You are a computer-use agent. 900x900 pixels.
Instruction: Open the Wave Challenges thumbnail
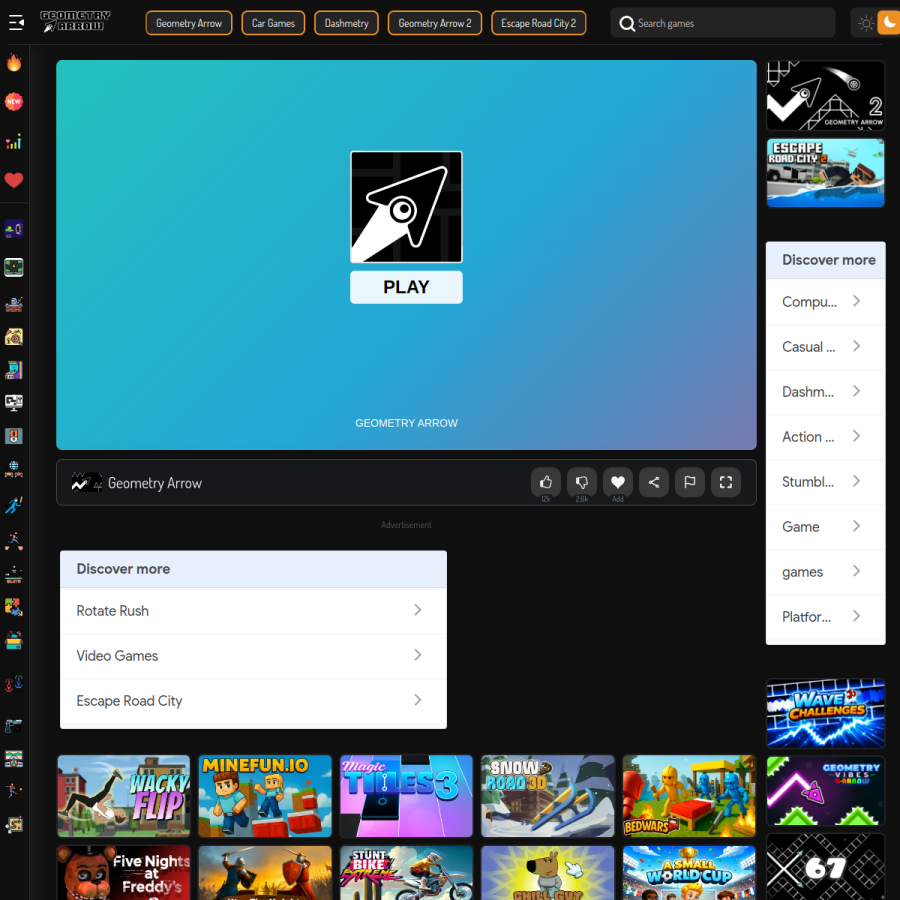pyautogui.click(x=825, y=713)
